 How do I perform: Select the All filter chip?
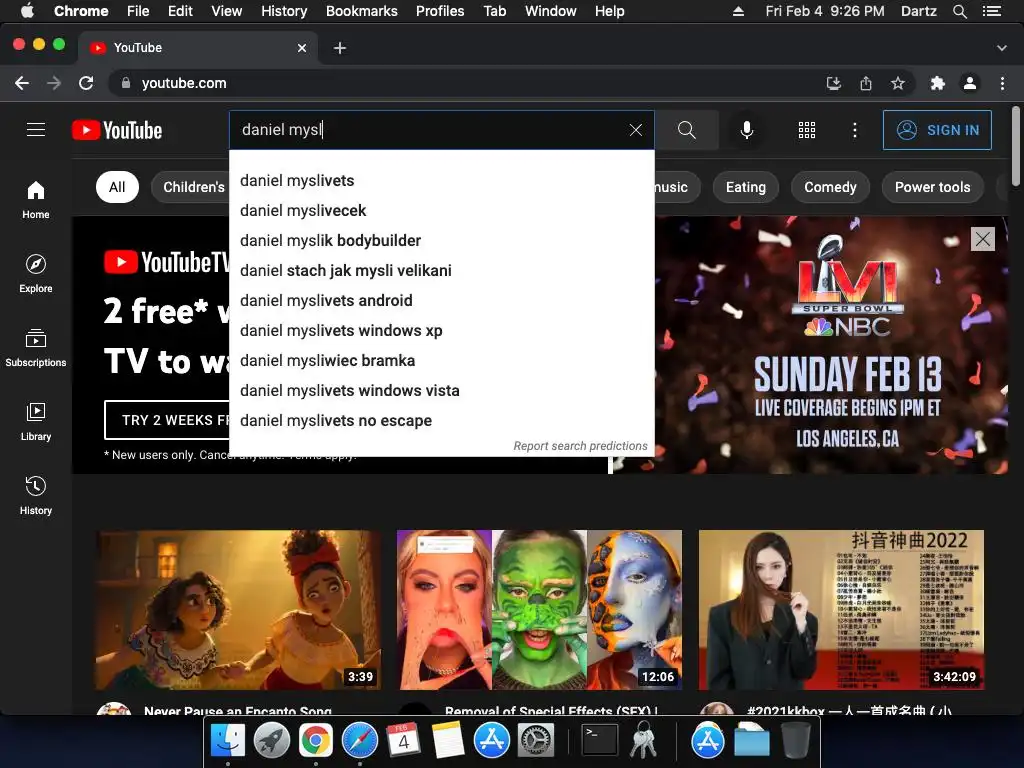(117, 187)
